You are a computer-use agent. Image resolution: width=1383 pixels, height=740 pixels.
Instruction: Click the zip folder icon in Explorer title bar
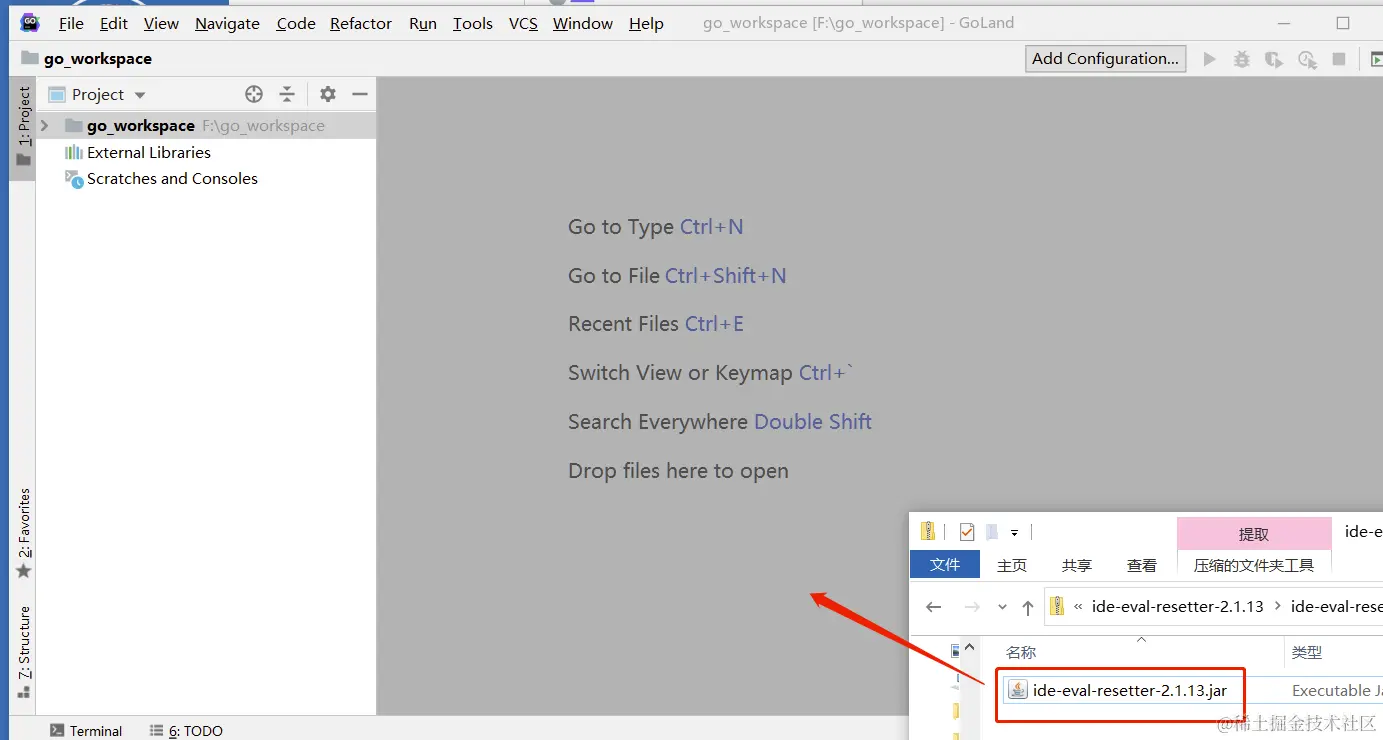tap(928, 531)
